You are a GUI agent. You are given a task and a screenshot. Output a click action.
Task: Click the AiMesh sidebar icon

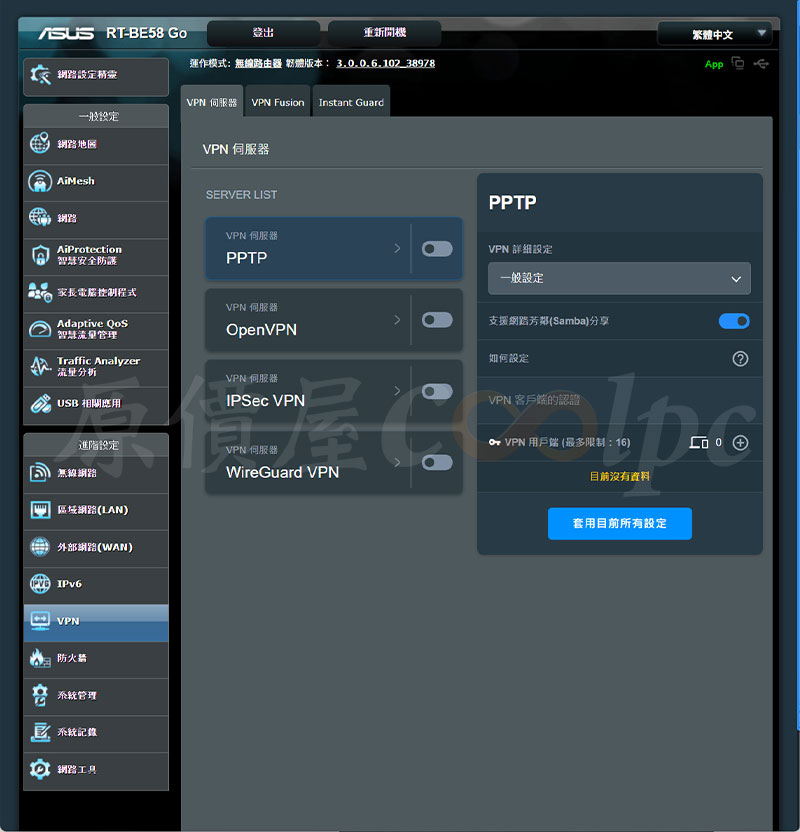click(40, 181)
